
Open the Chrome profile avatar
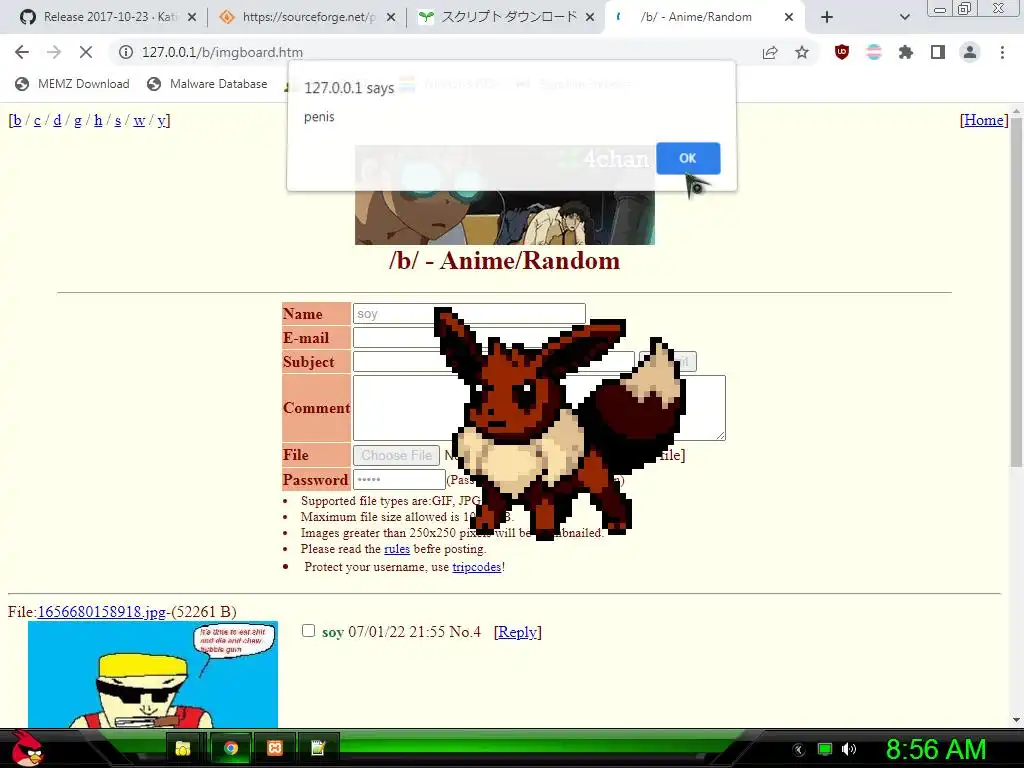tap(970, 52)
